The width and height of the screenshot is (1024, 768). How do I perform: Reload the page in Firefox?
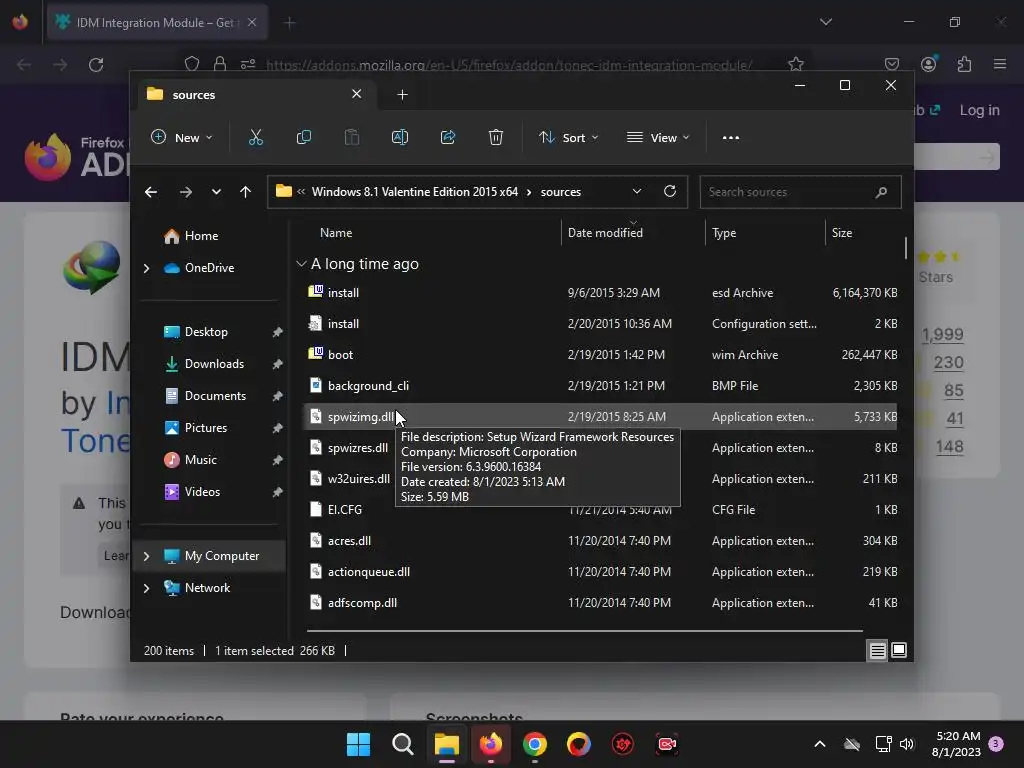pos(96,65)
